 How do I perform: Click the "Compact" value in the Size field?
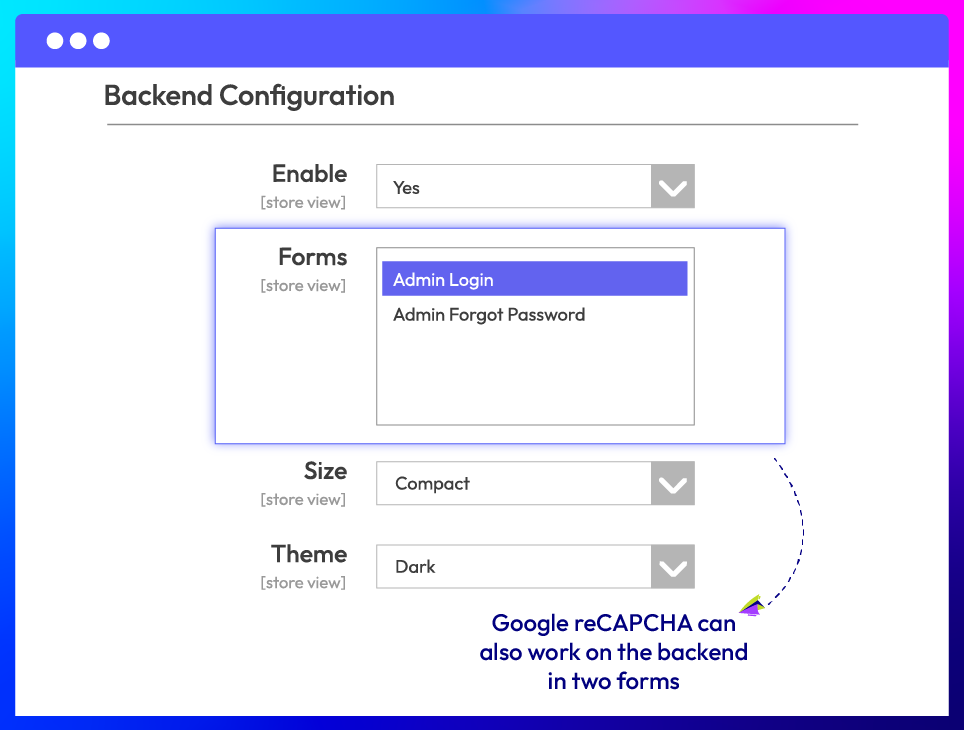click(432, 484)
